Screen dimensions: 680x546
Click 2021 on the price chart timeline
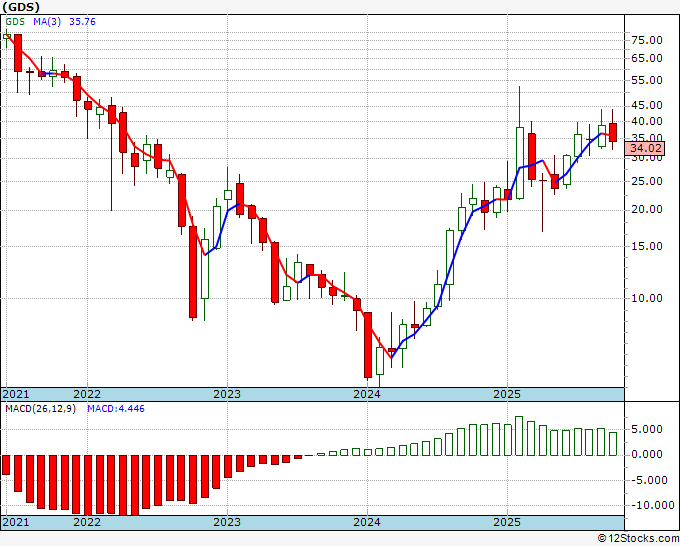[x=16, y=394]
